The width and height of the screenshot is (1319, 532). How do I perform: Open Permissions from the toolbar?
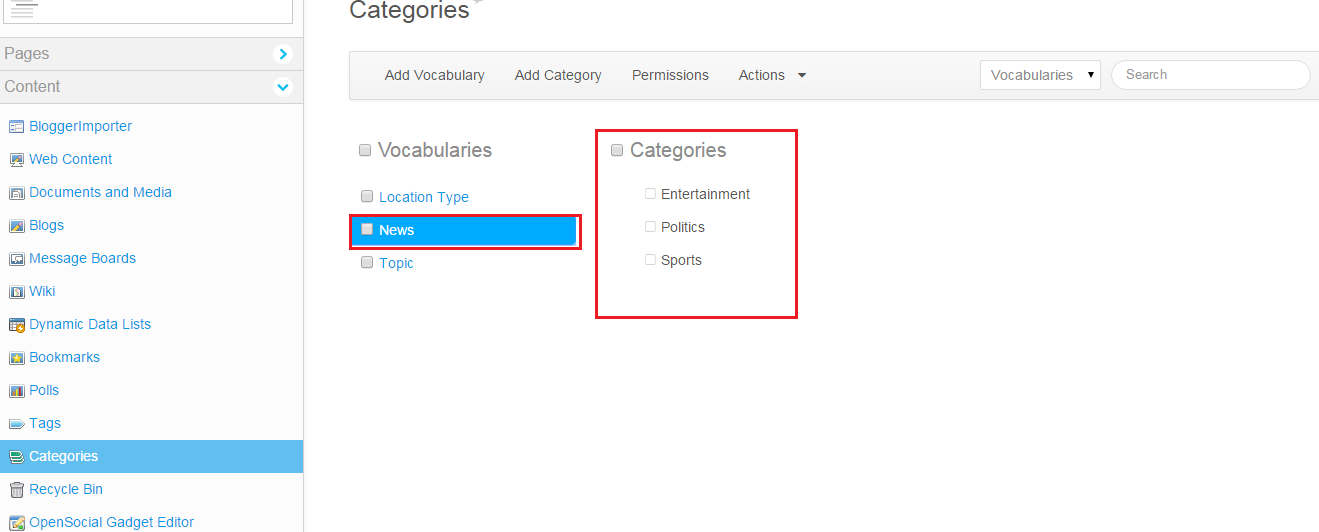click(x=670, y=75)
